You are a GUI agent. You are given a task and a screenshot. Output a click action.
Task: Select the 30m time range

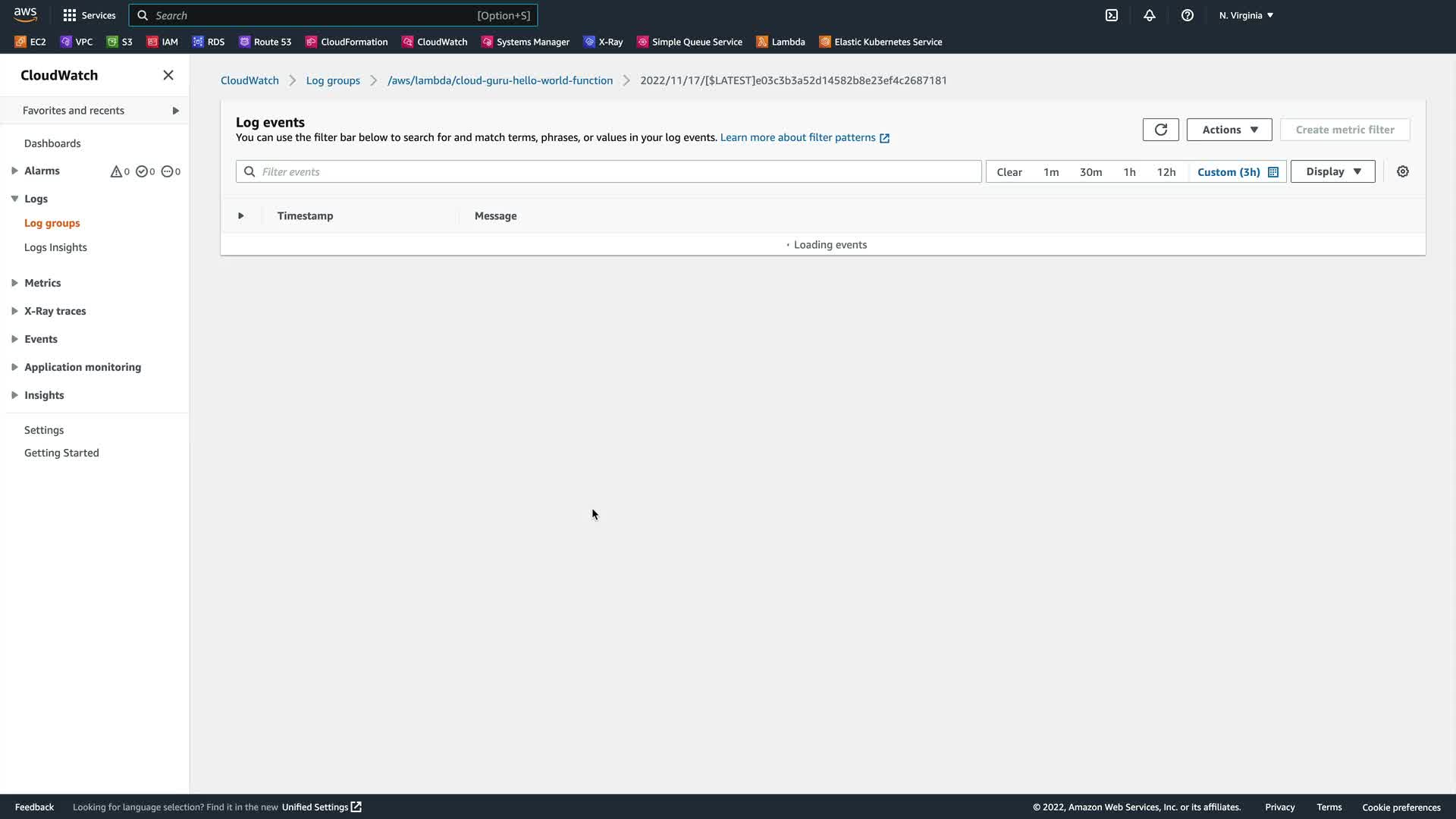tap(1090, 172)
